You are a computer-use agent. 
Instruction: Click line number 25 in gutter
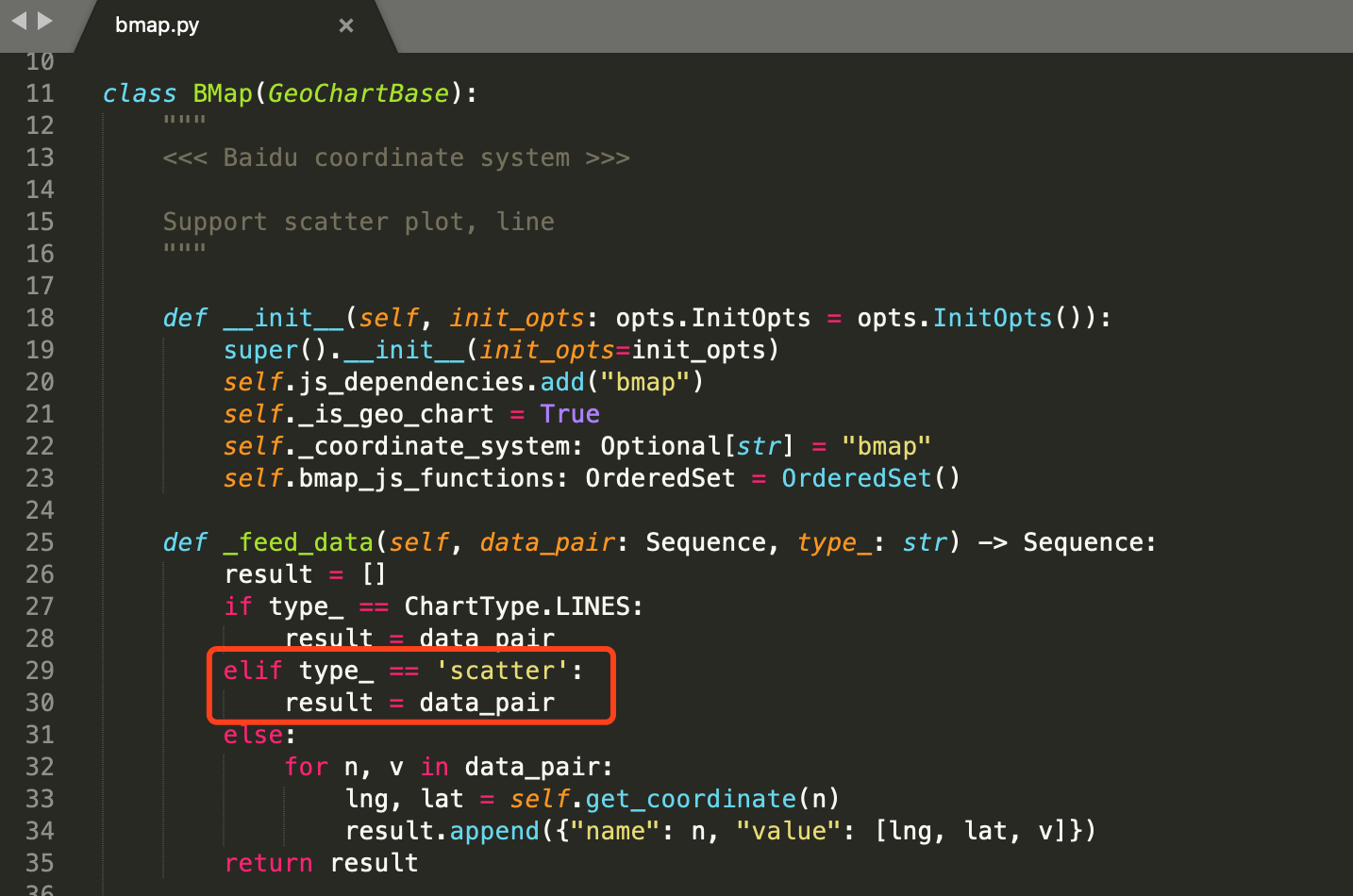click(x=40, y=542)
